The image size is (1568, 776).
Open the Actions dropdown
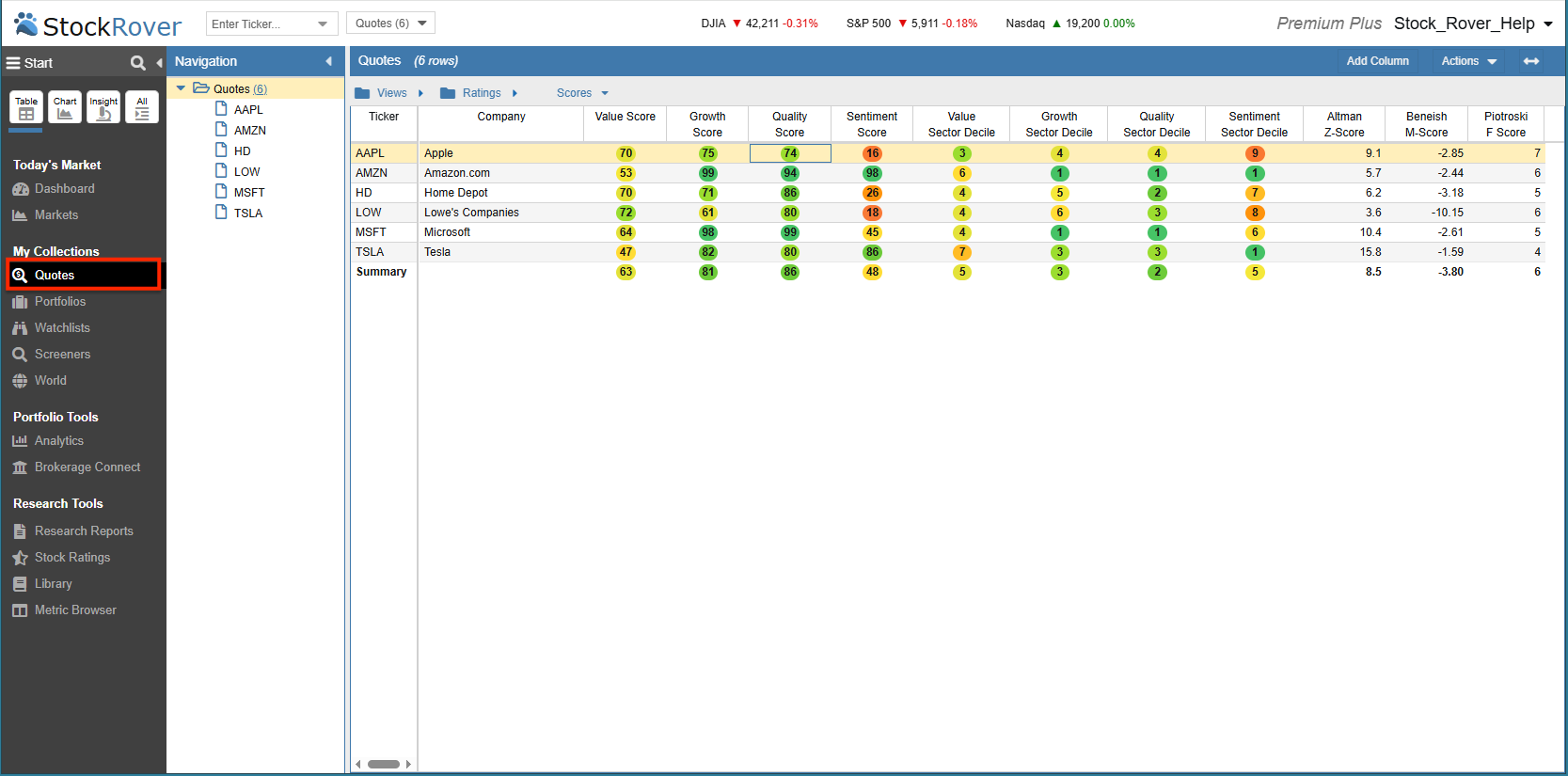(1468, 61)
